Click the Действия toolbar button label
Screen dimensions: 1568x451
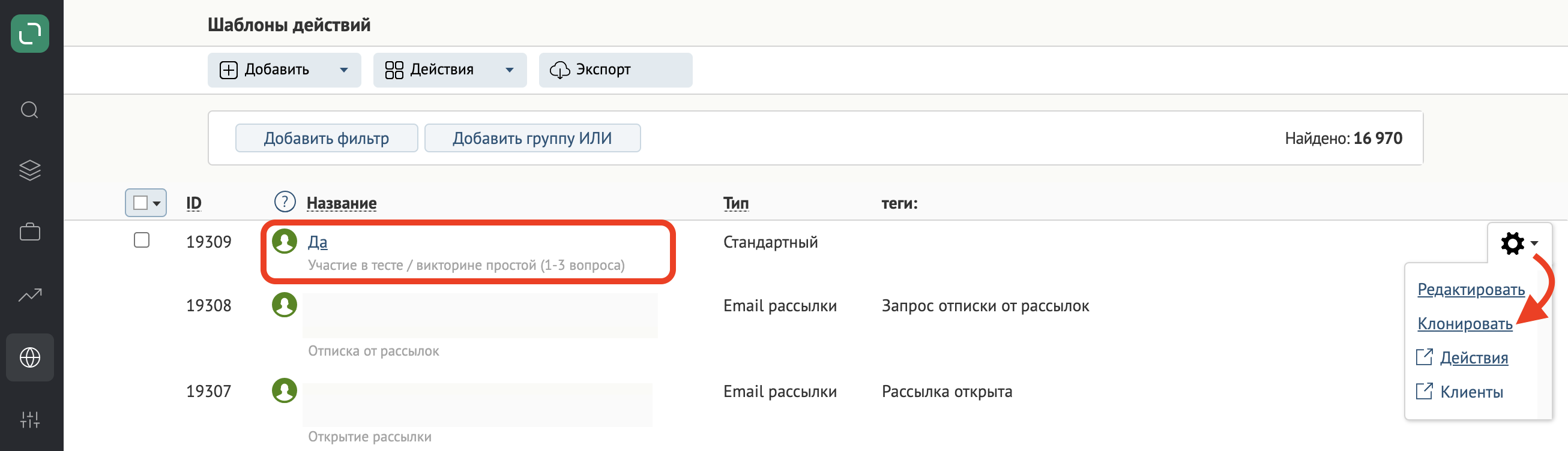441,70
